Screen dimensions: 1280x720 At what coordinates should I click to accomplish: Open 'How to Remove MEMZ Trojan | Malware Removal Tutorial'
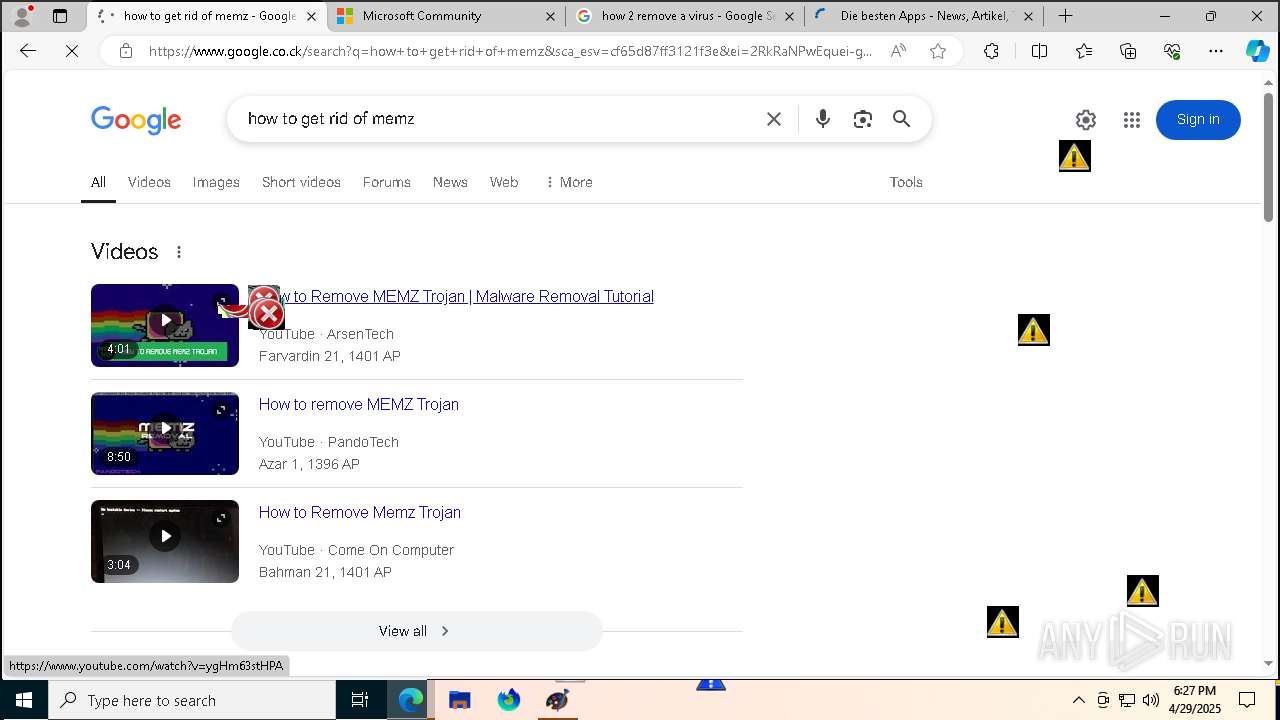click(456, 296)
